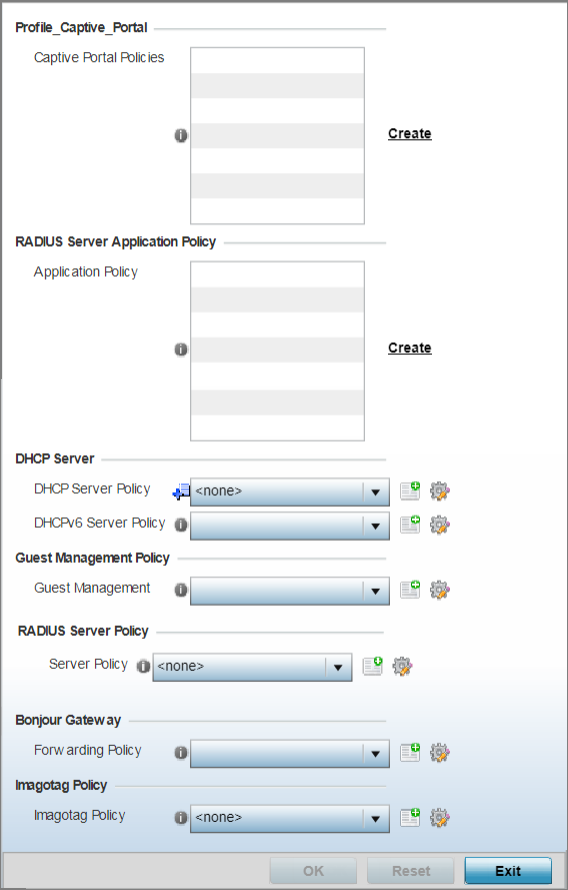
Task: Click Create link for Application Policy
Action: pyautogui.click(x=410, y=348)
